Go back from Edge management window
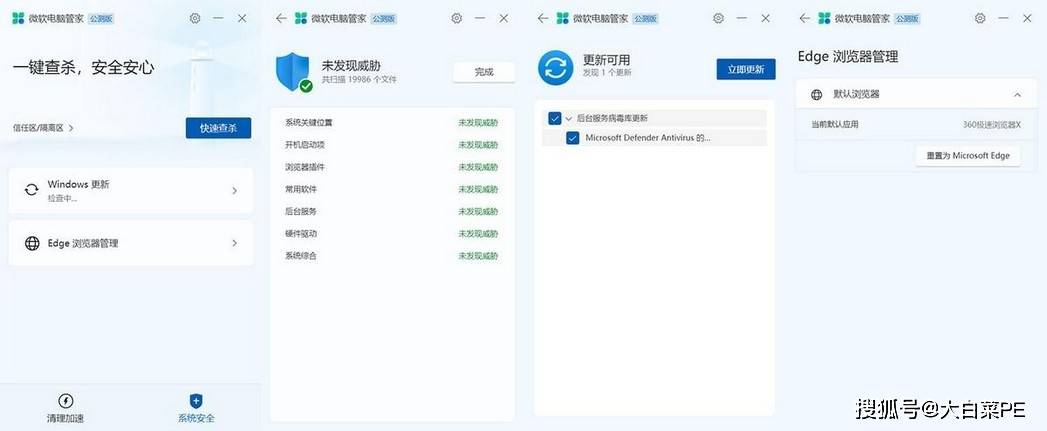 tap(805, 19)
